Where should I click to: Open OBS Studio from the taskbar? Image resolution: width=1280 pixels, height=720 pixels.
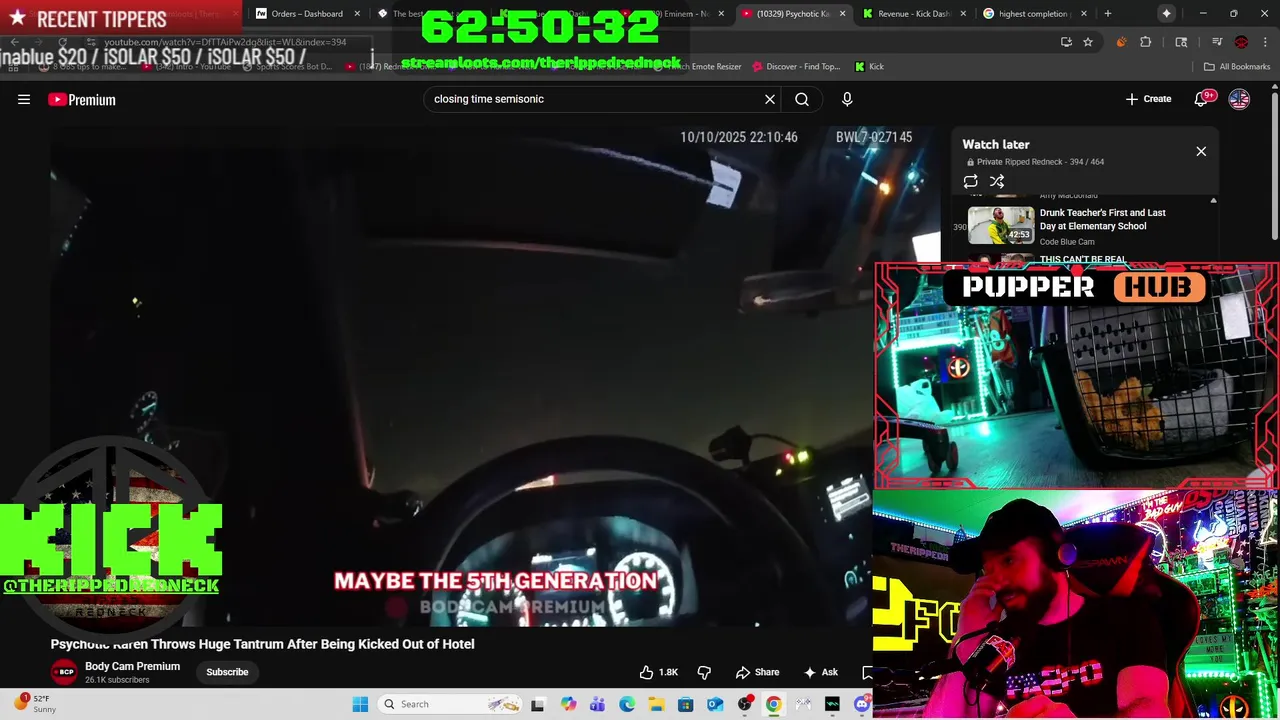coord(744,704)
